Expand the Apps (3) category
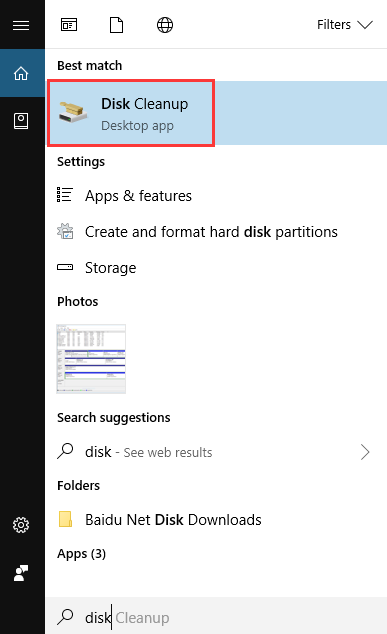The image size is (387, 634). pos(81,554)
